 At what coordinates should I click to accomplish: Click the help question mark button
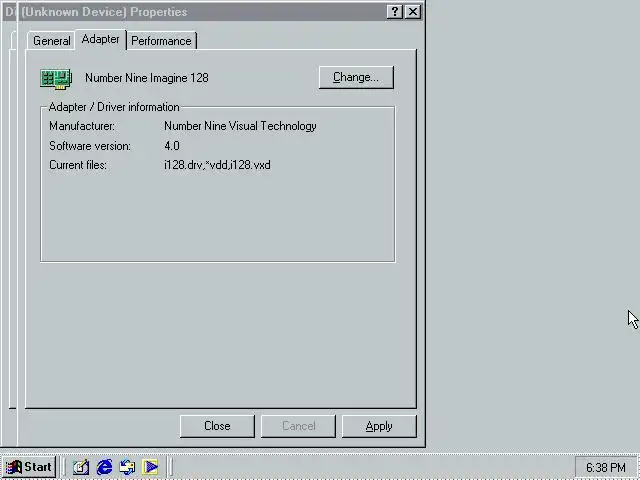coord(394,12)
